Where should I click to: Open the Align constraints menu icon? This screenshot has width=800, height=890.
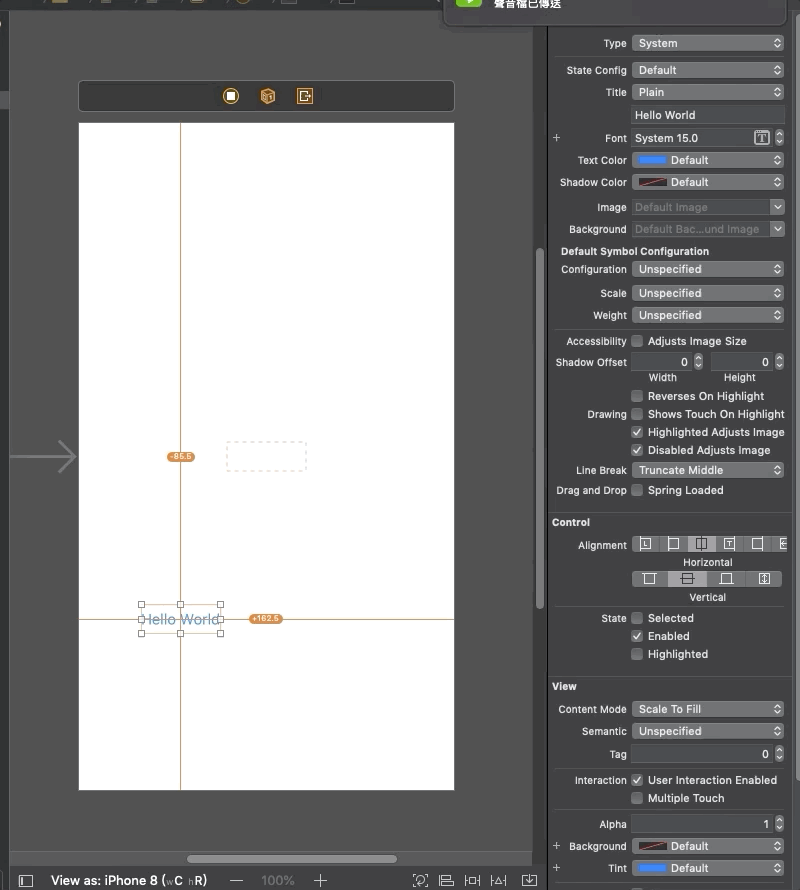click(x=447, y=880)
